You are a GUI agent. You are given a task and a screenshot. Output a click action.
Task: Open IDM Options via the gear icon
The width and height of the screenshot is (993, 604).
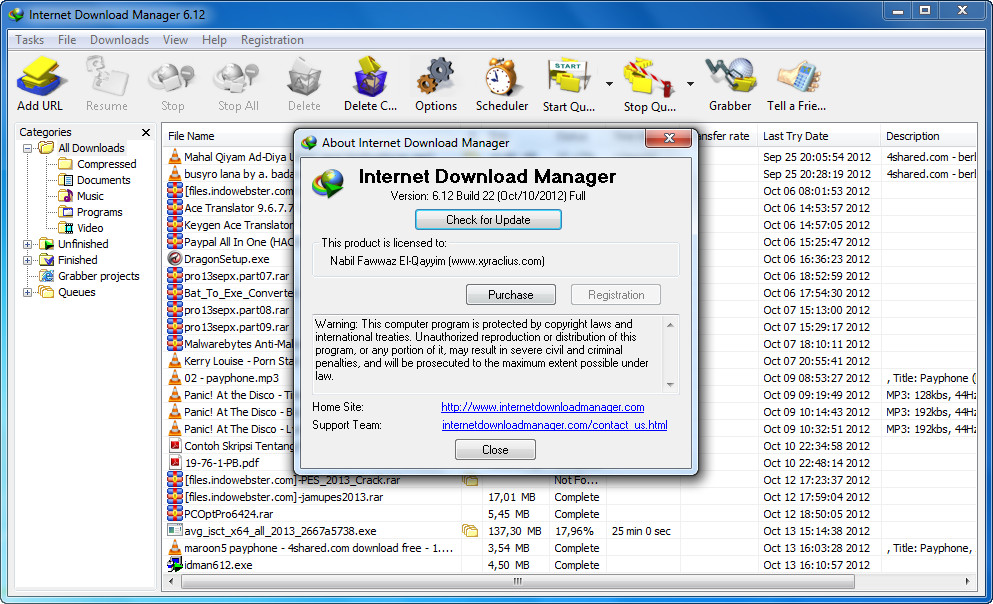[x=437, y=80]
